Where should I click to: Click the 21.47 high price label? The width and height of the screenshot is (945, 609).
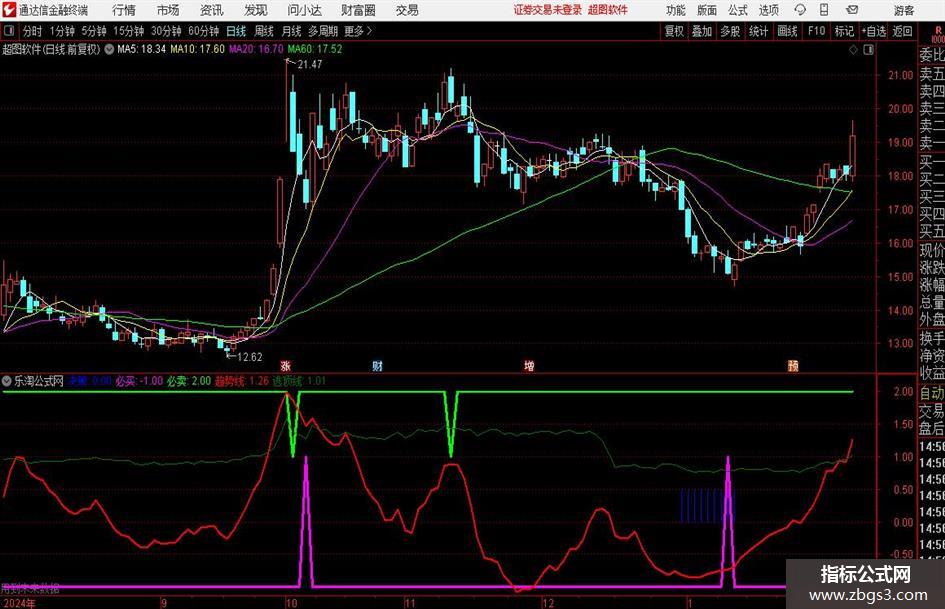coord(310,64)
